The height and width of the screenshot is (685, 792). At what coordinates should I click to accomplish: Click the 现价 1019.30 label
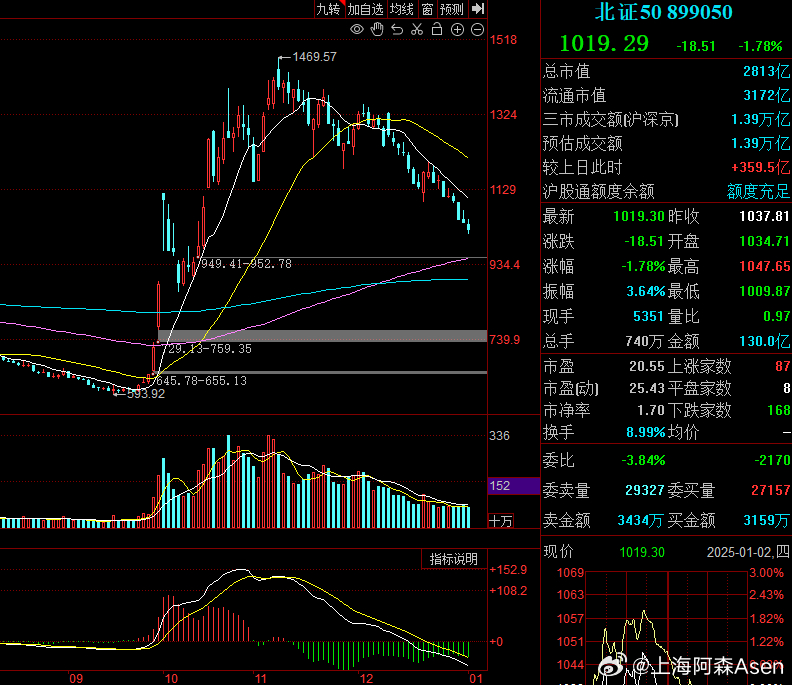(x=604, y=552)
